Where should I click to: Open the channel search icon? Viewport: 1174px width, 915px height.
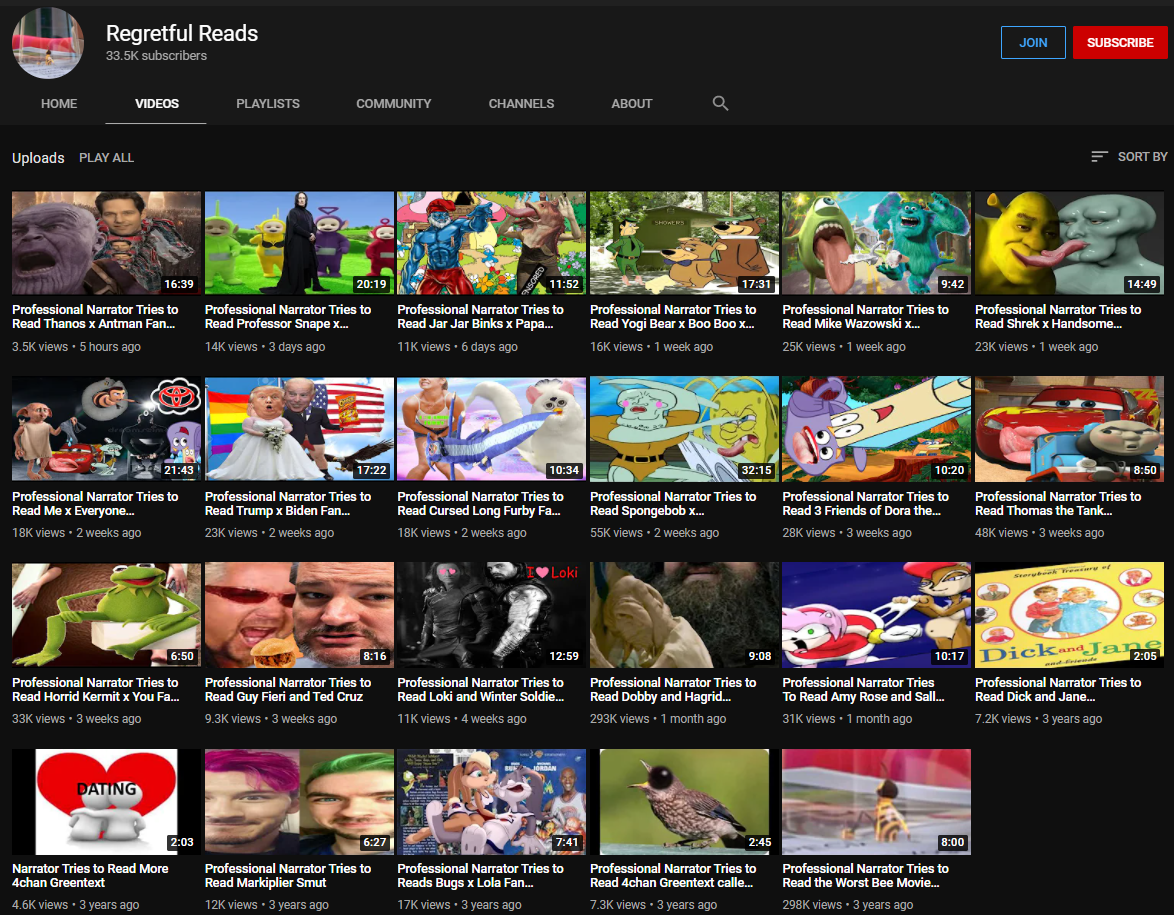point(720,103)
